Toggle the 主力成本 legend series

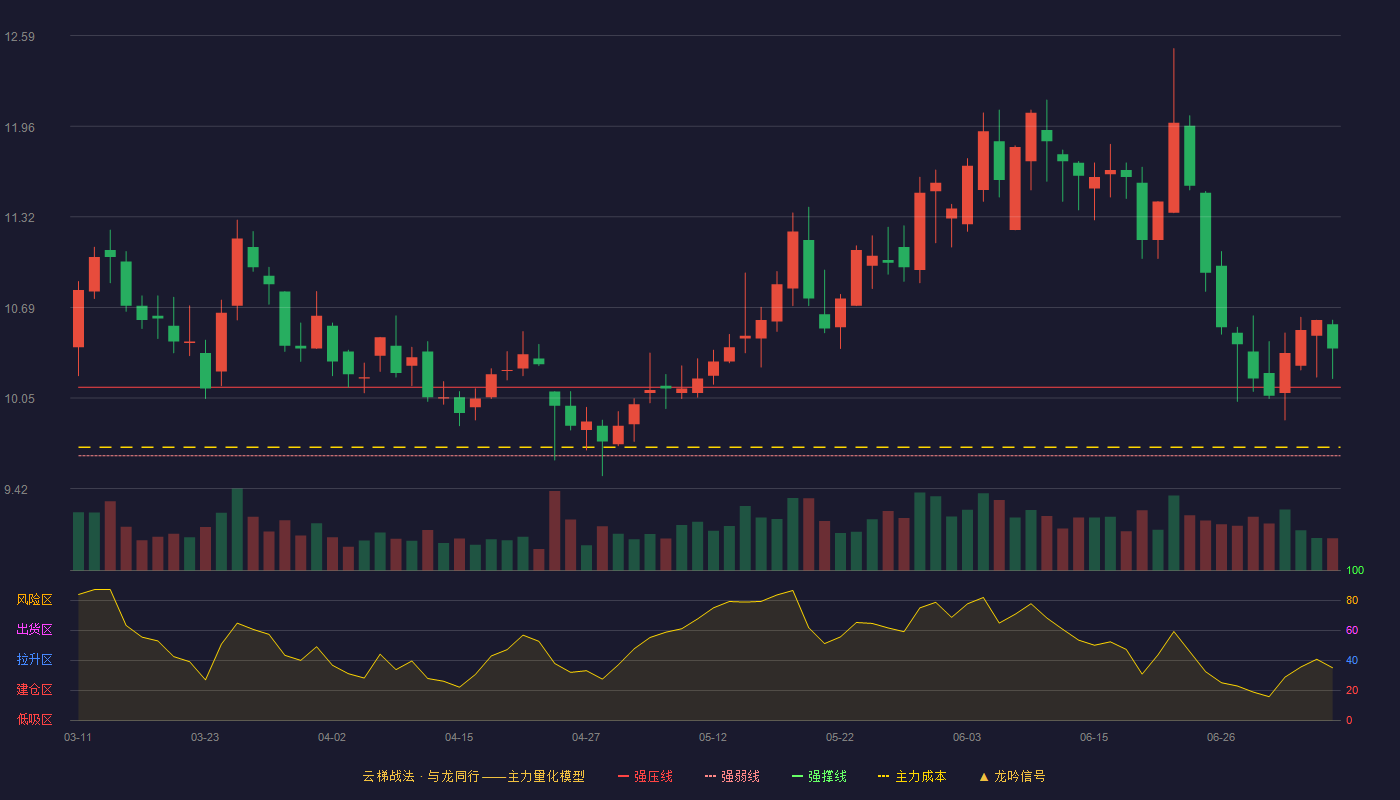(x=912, y=776)
